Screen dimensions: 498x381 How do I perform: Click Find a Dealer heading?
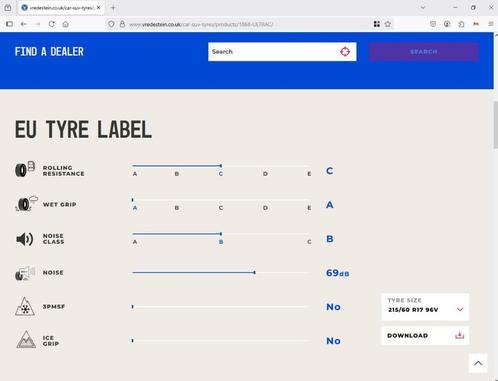[49, 52]
